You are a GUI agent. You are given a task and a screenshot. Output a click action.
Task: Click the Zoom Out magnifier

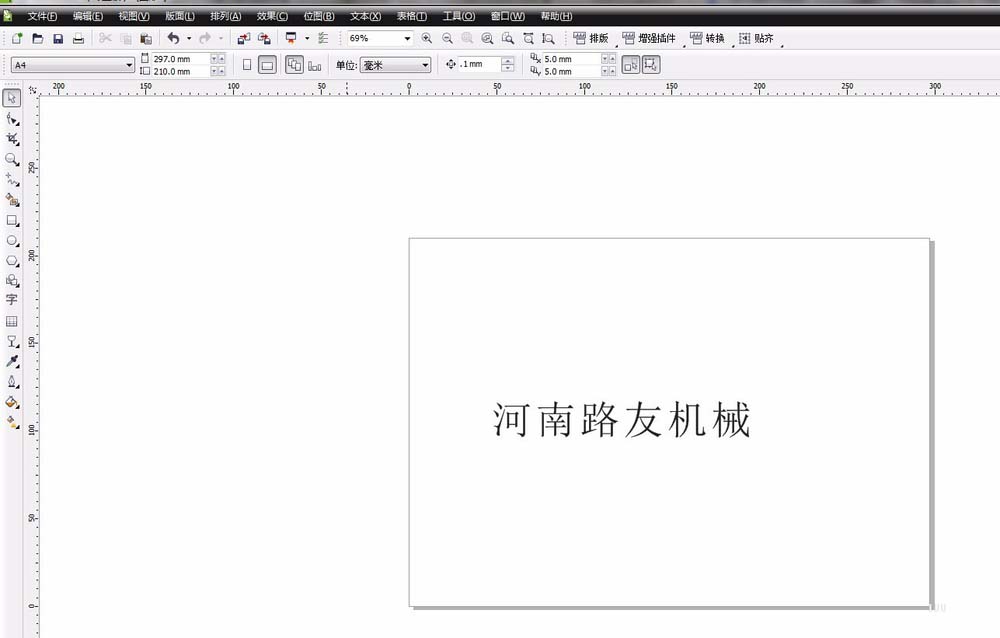(447, 38)
